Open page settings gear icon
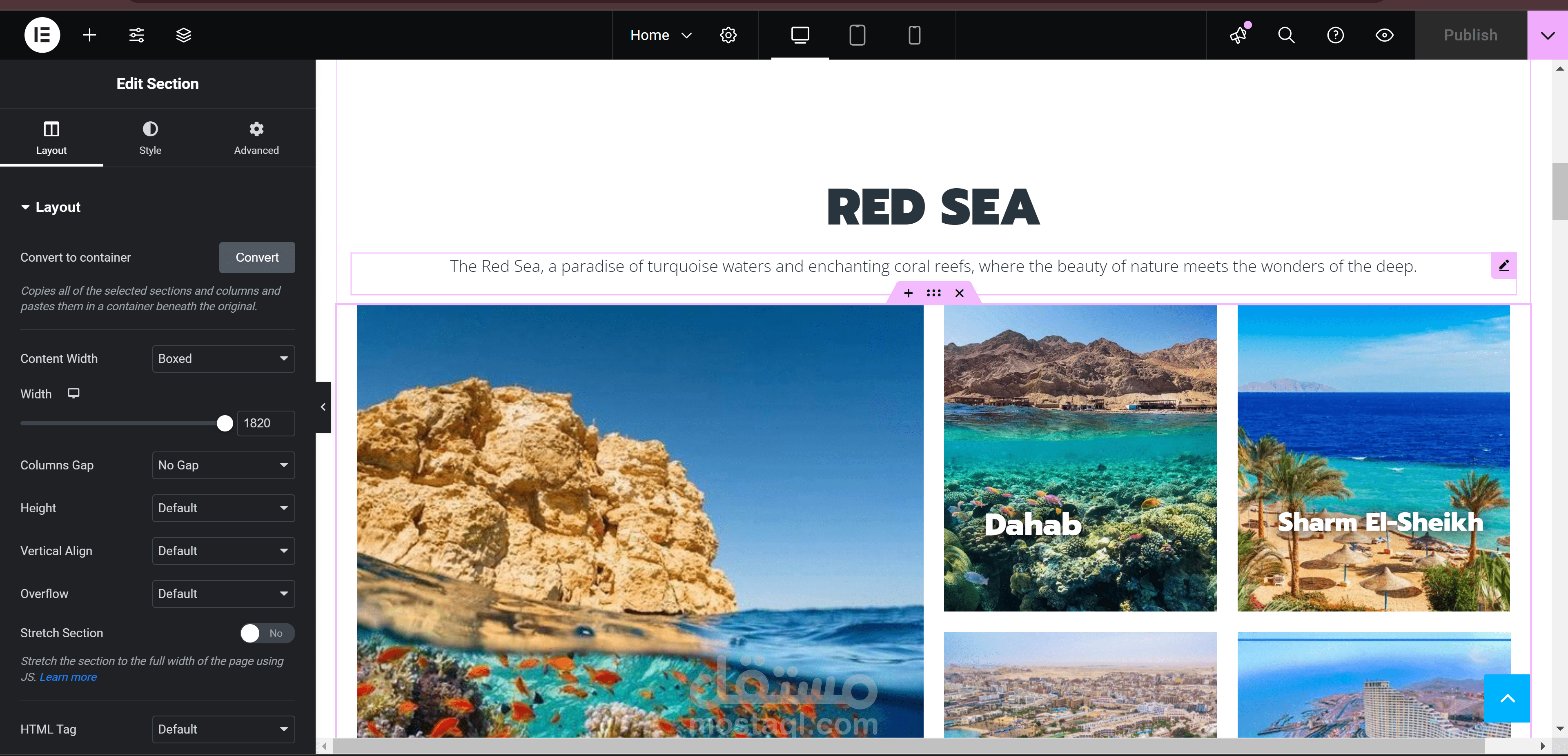 [728, 35]
